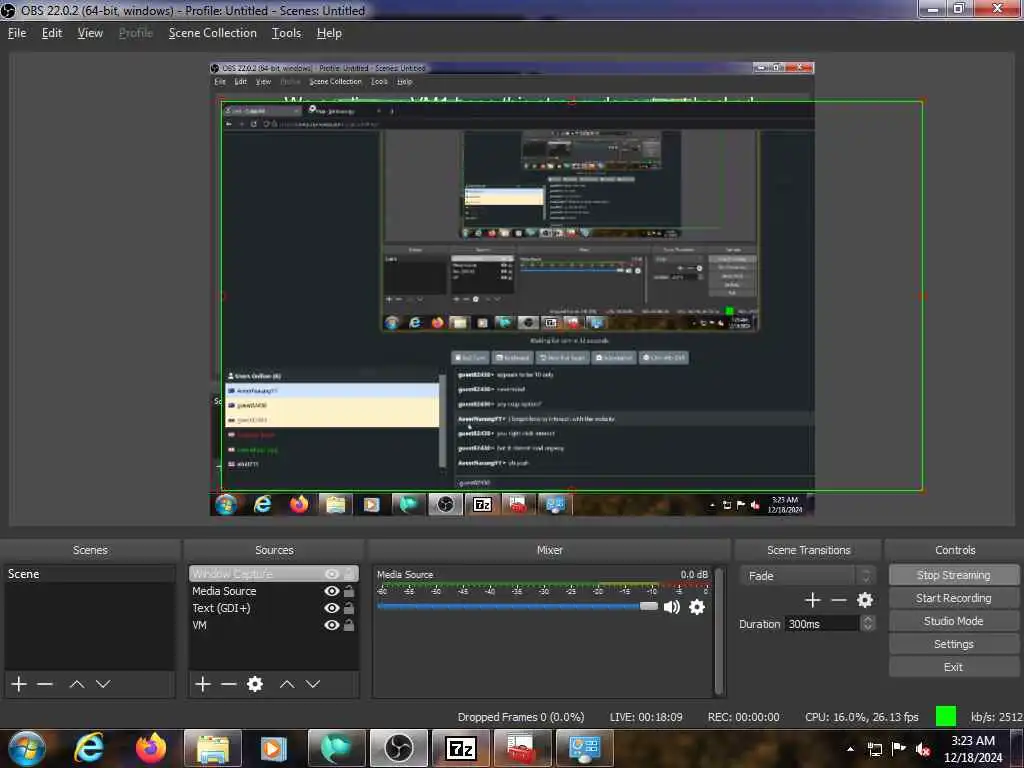Image resolution: width=1024 pixels, height=768 pixels.
Task: Open the Edit menu
Action: click(x=52, y=33)
